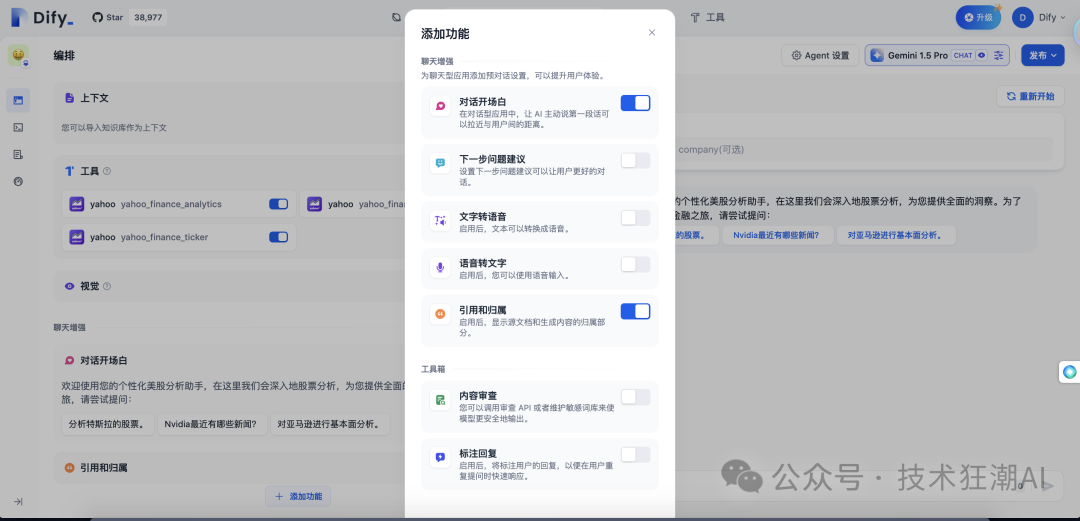Toggle the yahoo_finance_ticker tool switch

point(278,237)
